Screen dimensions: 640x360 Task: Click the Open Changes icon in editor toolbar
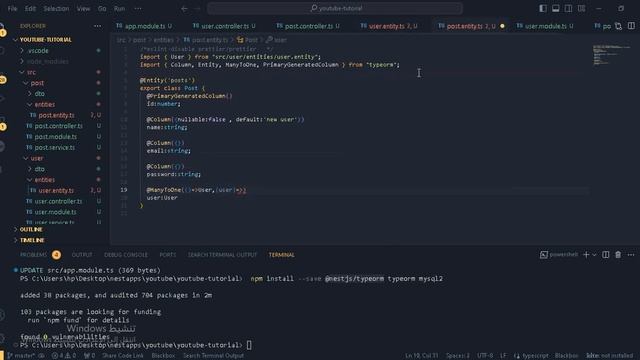(x=618, y=26)
